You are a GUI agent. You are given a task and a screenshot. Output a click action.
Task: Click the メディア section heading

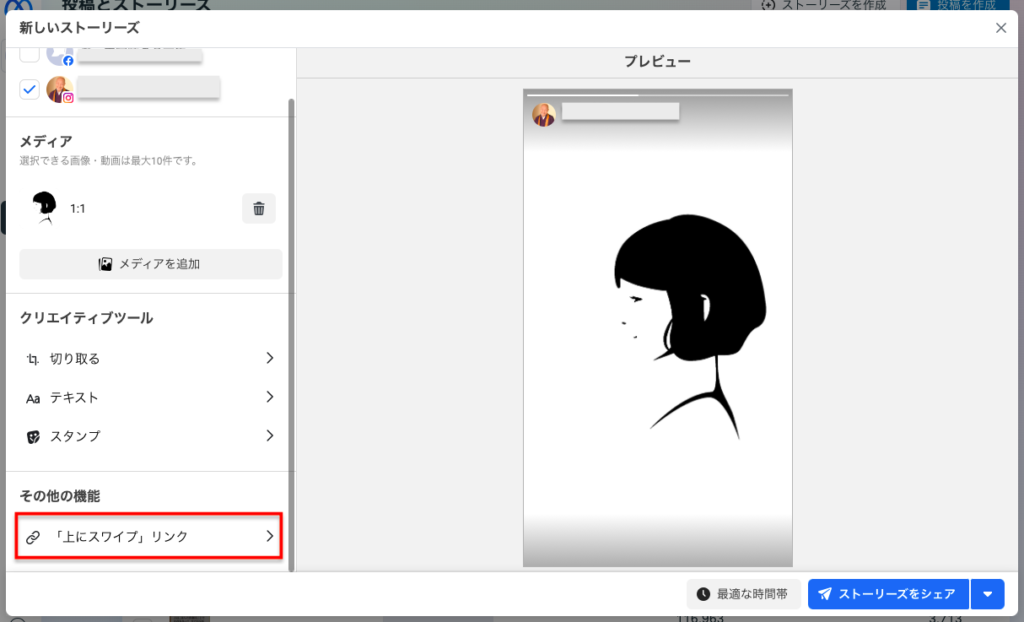click(46, 142)
